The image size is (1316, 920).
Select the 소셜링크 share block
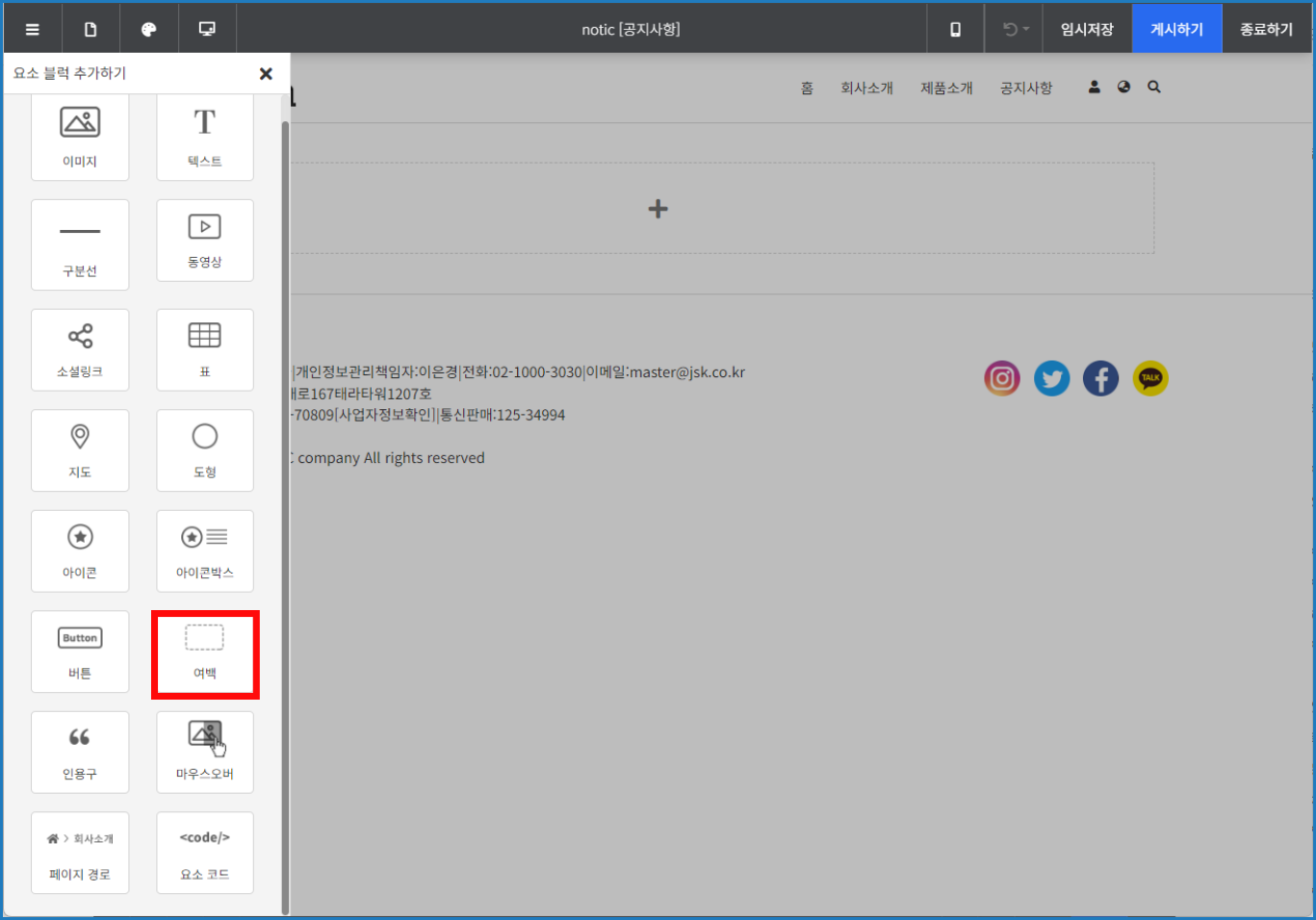pyautogui.click(x=80, y=349)
